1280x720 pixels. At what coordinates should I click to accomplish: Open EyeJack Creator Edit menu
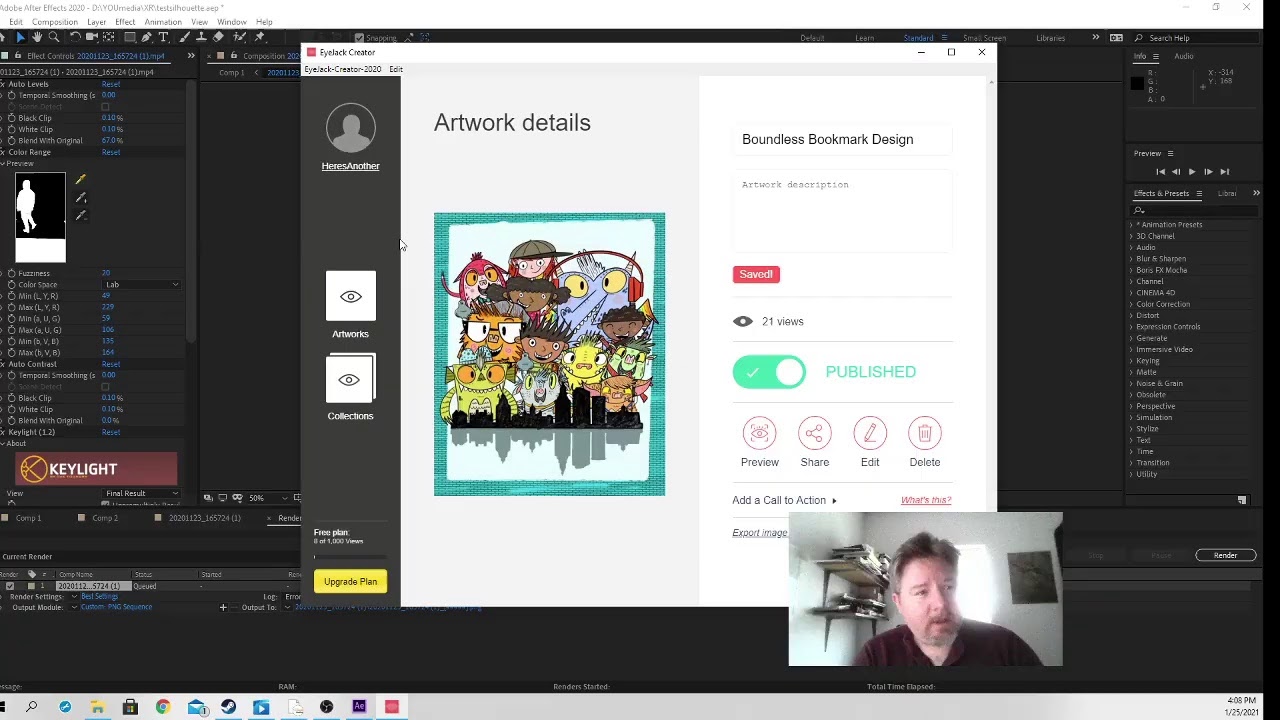396,69
